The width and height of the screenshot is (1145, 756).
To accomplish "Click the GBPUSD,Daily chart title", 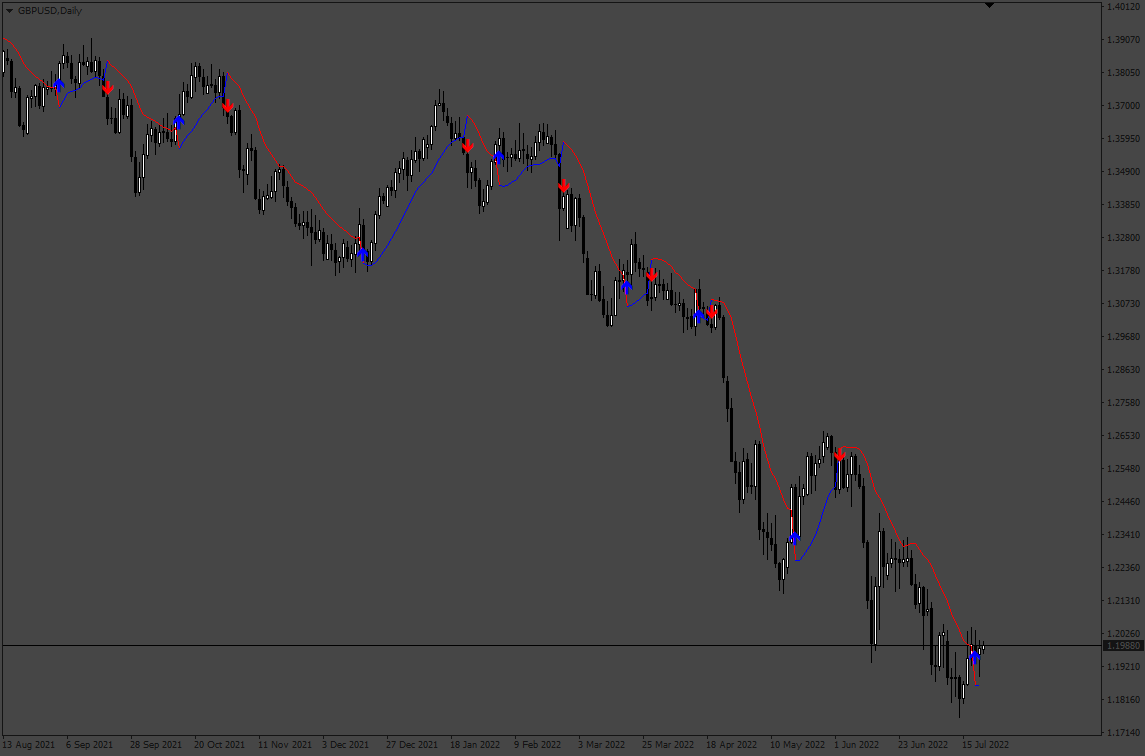I will tap(50, 11).
